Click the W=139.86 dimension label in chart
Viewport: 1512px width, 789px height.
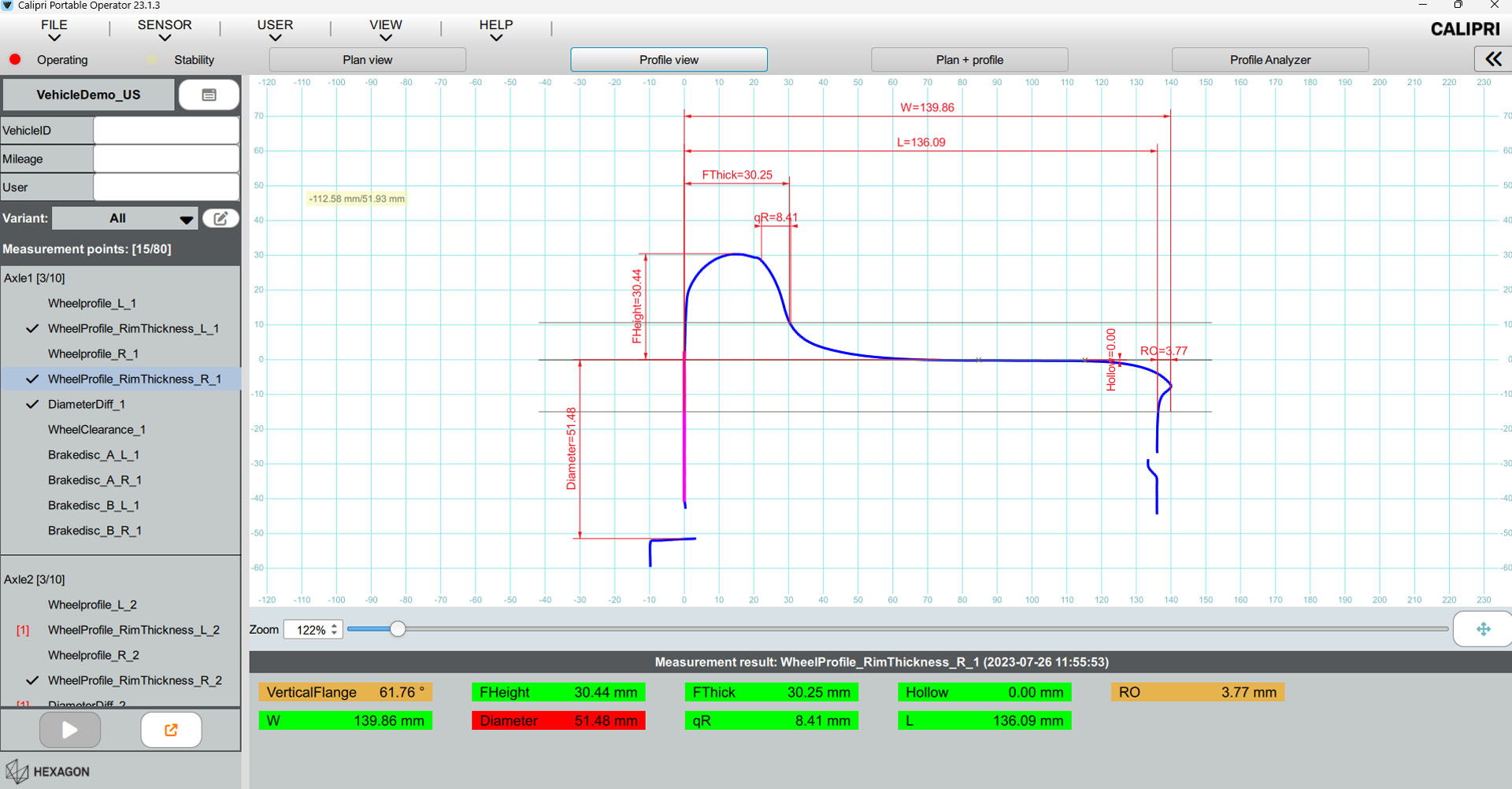[x=927, y=107]
